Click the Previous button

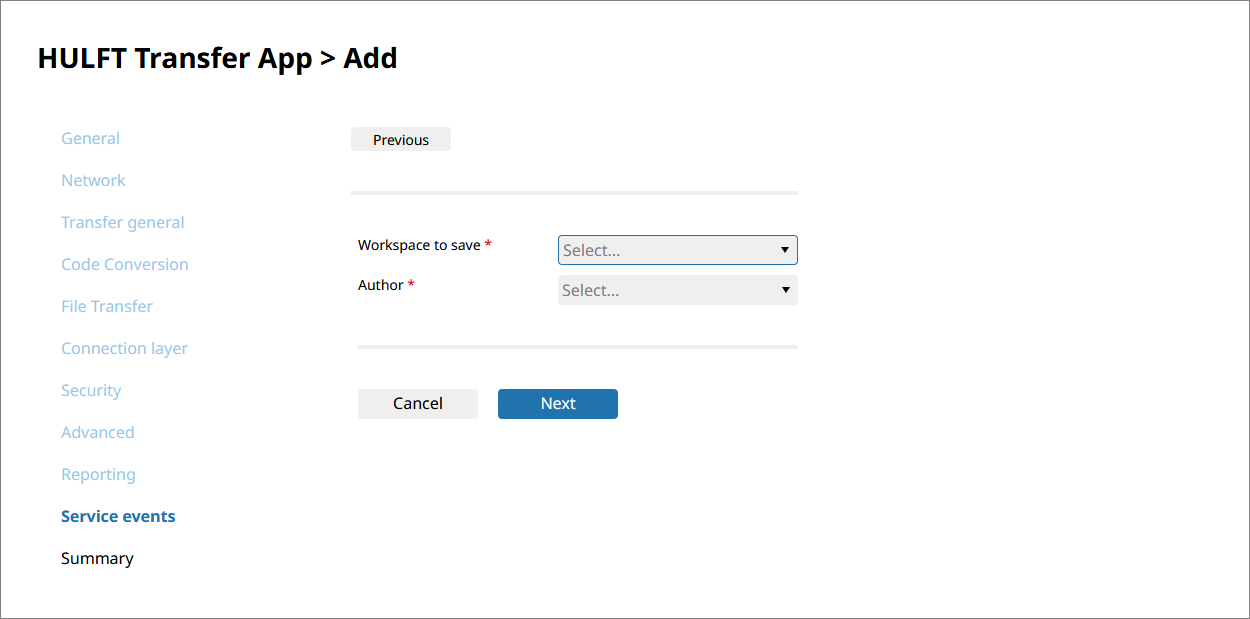[x=401, y=140]
